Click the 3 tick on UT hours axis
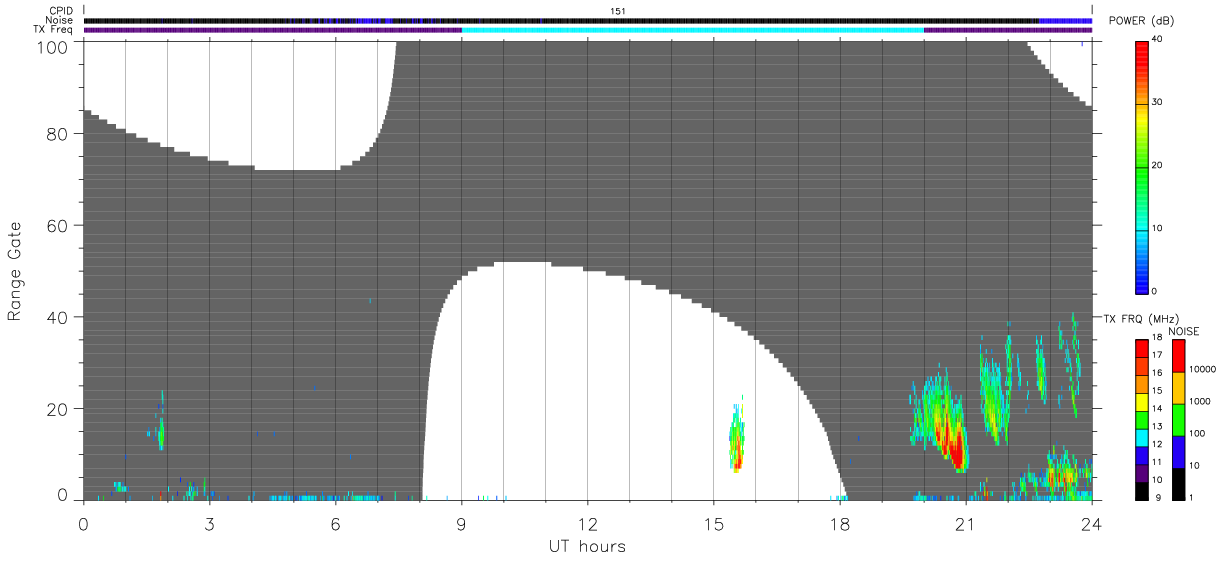This screenshot has height=567, width=1228. (x=209, y=523)
